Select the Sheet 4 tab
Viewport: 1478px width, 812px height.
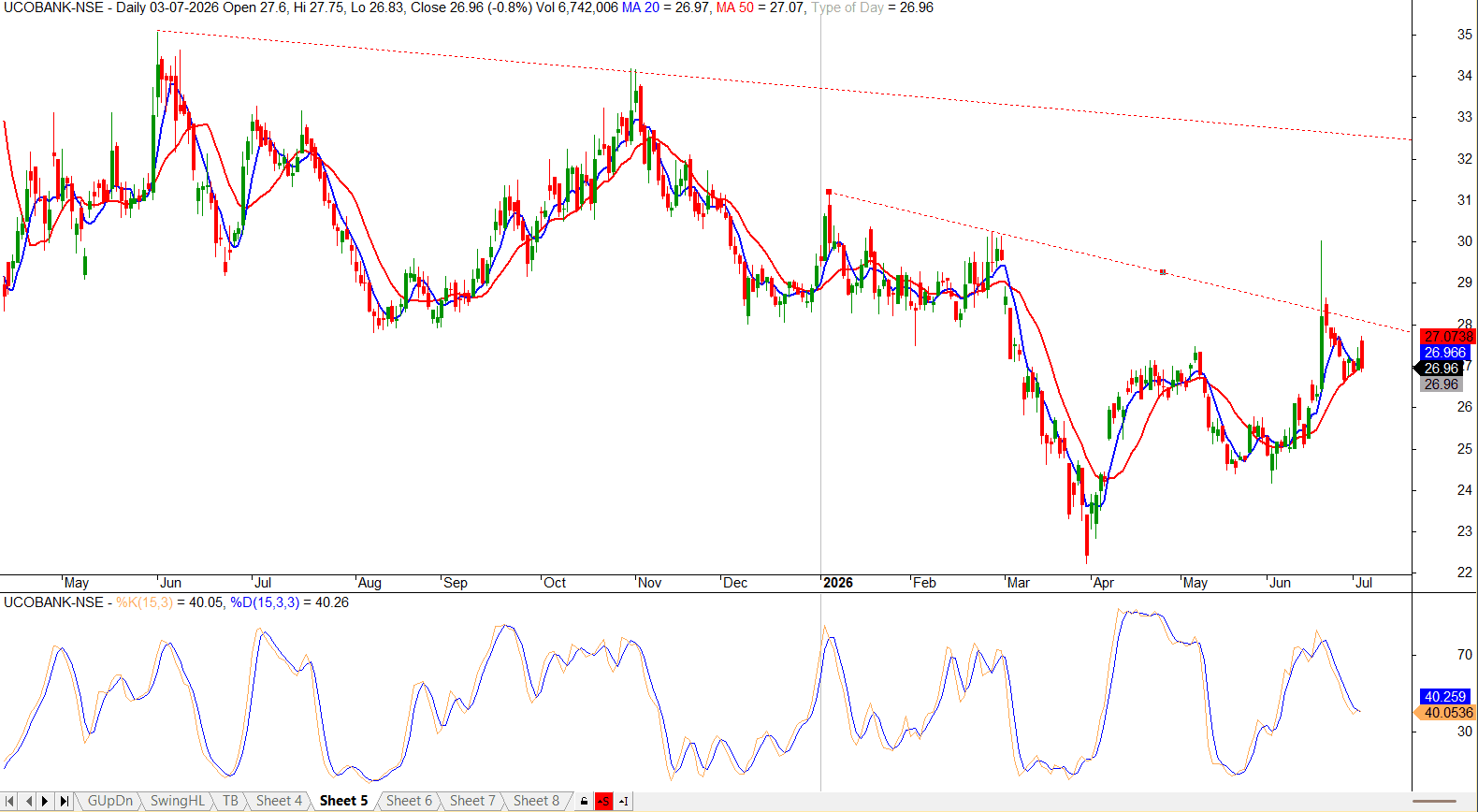(279, 801)
